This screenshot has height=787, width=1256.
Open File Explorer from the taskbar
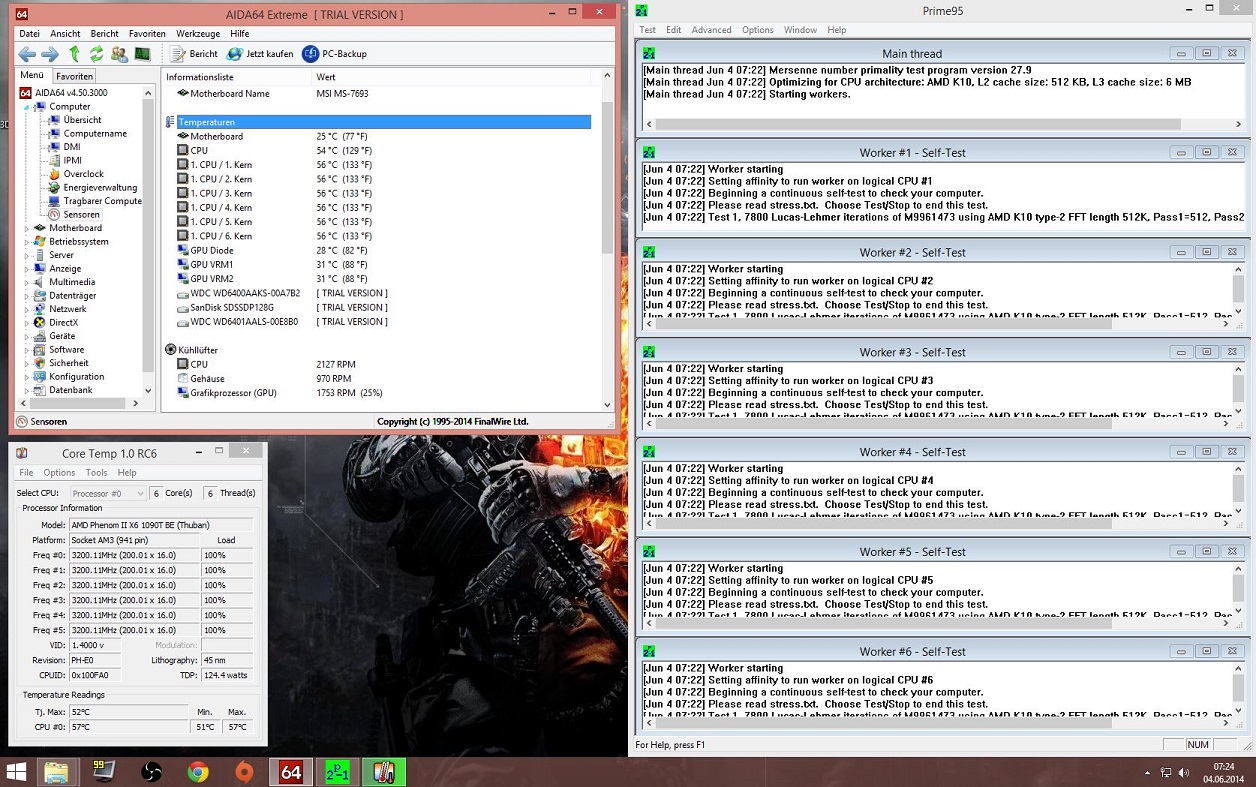point(56,772)
